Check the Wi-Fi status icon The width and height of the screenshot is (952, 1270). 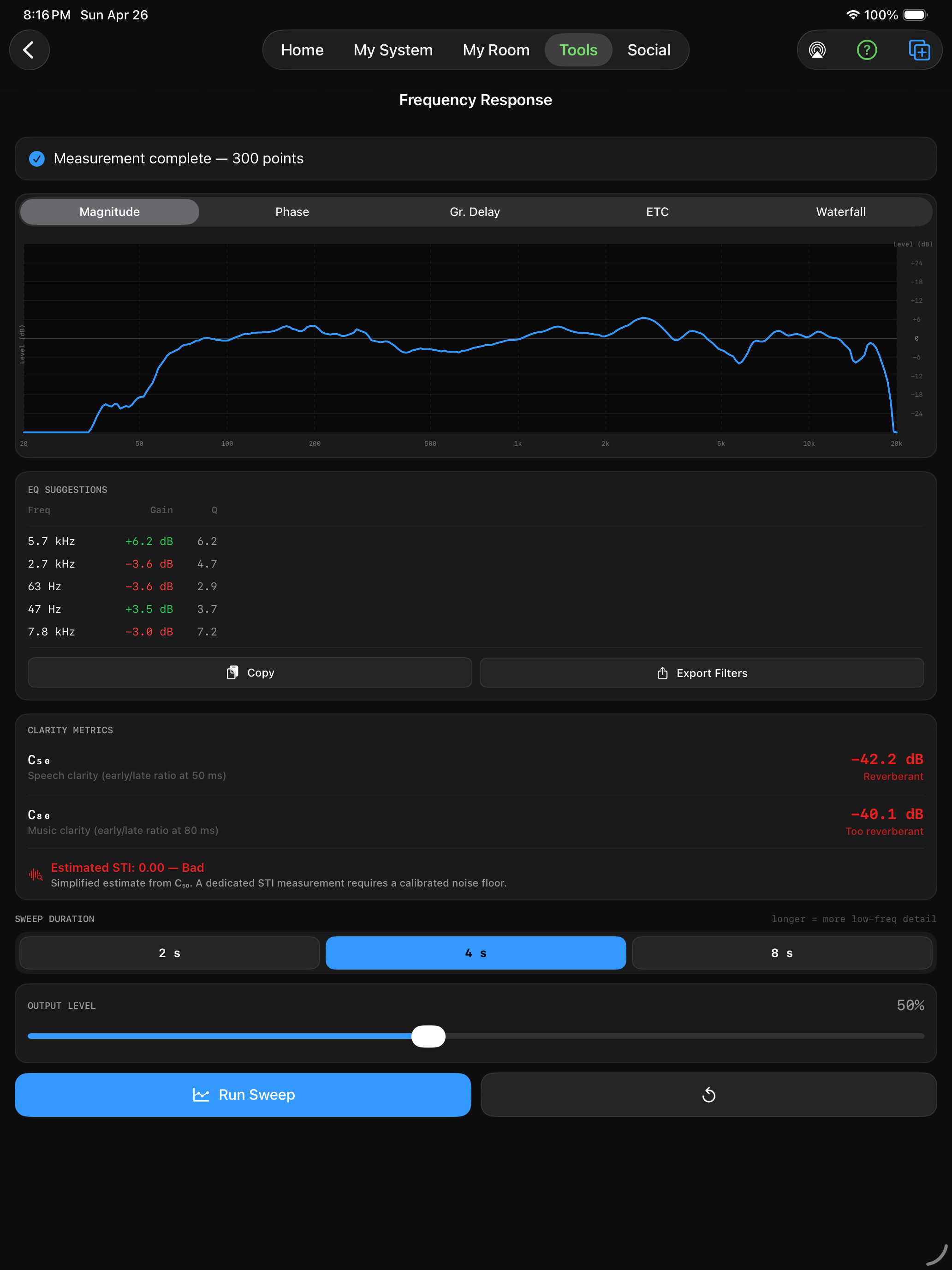click(853, 15)
